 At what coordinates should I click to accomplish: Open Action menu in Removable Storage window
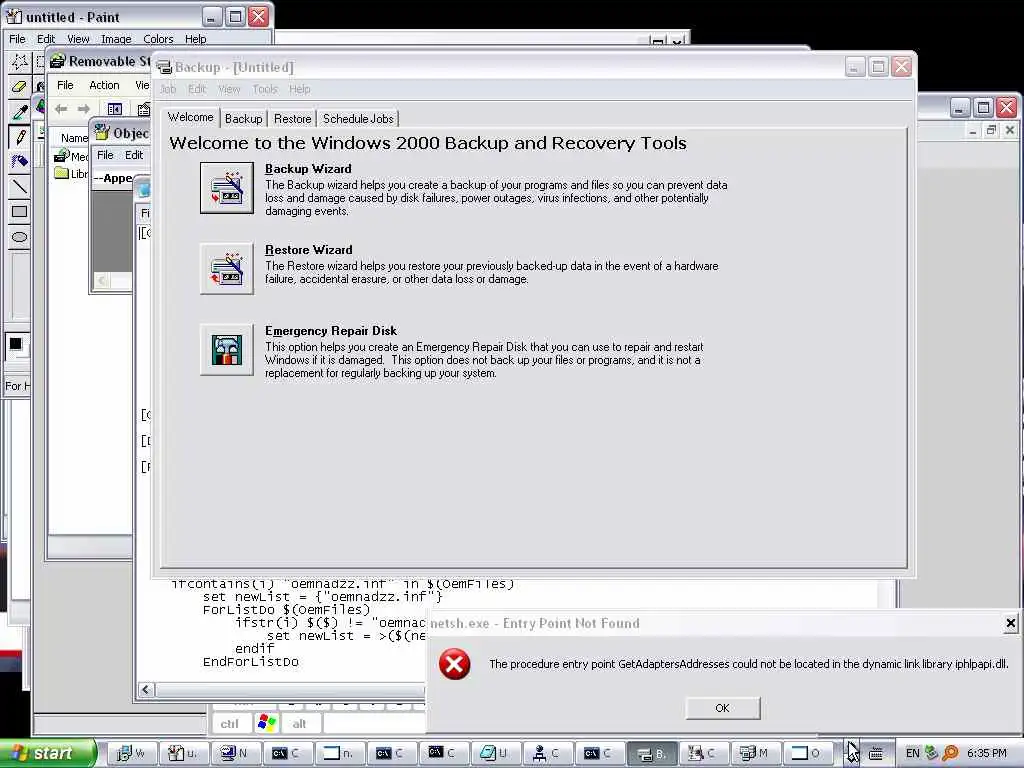coord(104,85)
